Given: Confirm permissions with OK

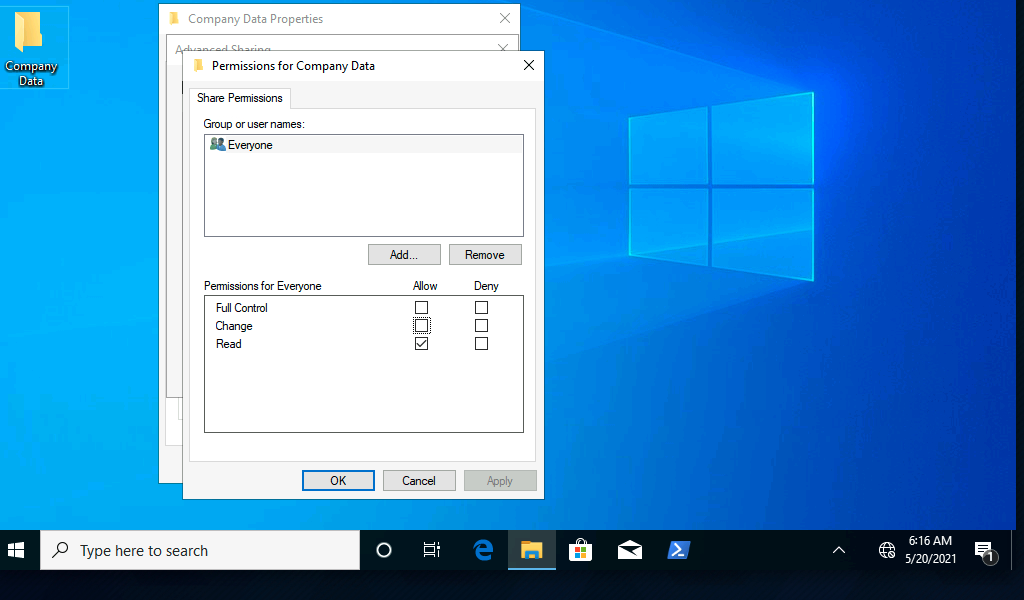Looking at the screenshot, I should [338, 481].
